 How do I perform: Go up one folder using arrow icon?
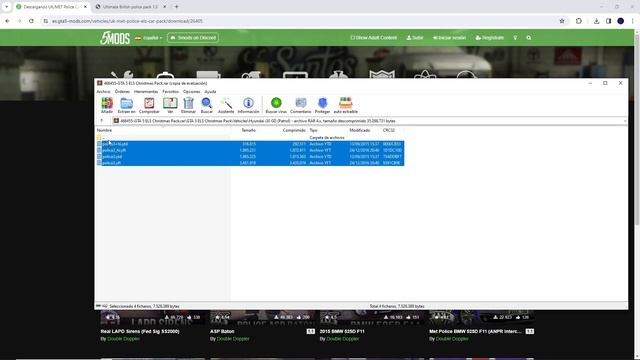pos(102,121)
